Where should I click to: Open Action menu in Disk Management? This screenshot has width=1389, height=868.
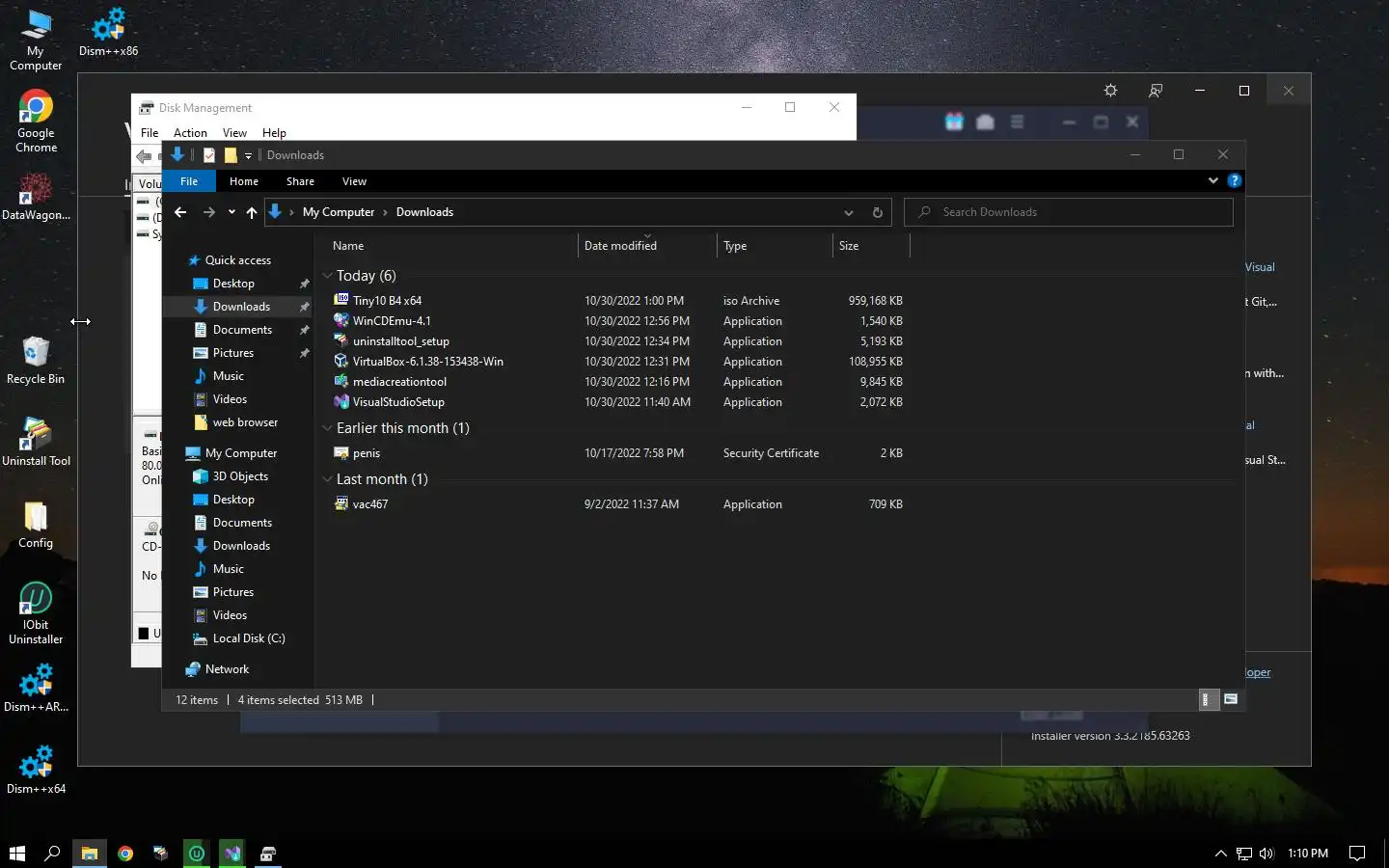click(x=190, y=133)
